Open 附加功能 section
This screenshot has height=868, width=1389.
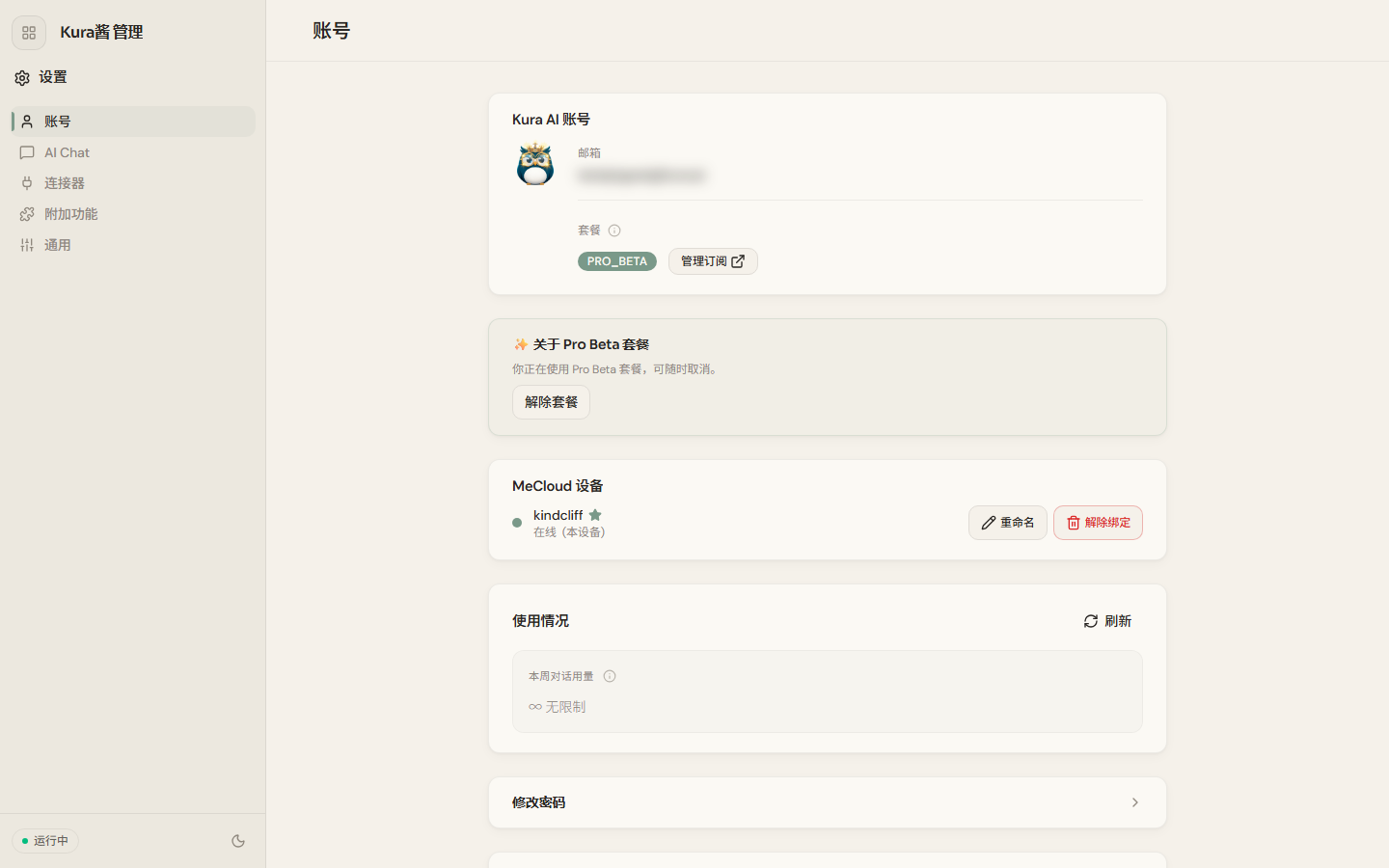tap(133, 214)
